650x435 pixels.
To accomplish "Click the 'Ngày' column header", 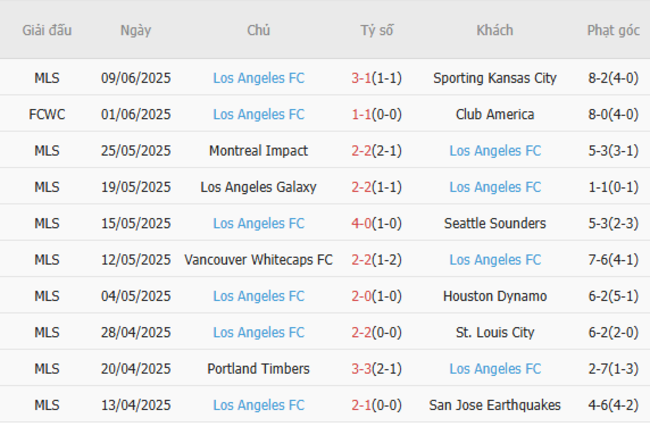I will click(136, 30).
